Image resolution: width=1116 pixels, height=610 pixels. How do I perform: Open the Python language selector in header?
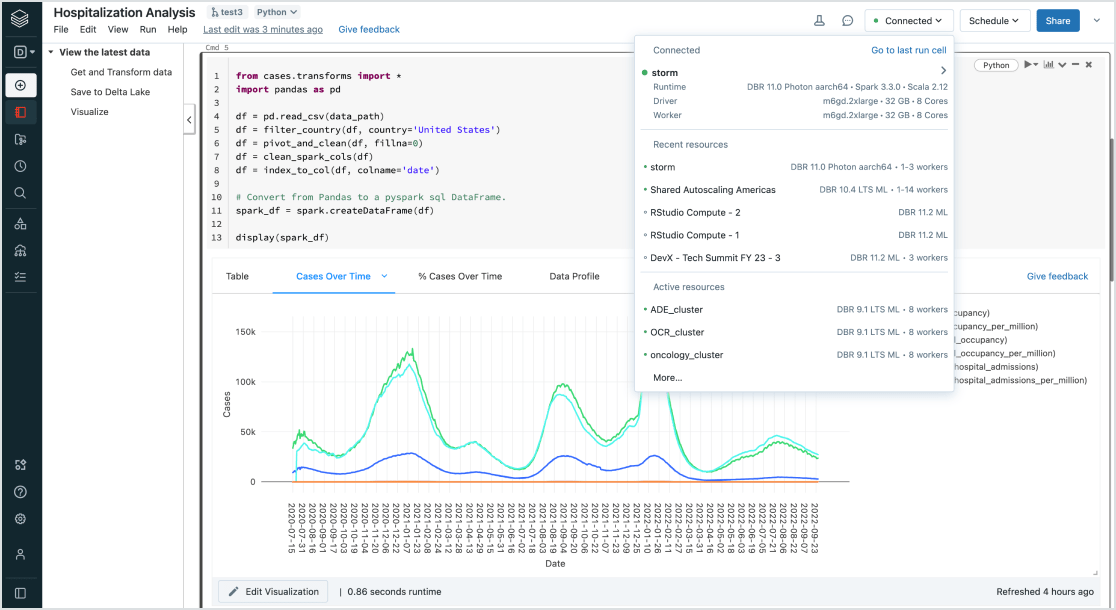tap(277, 13)
